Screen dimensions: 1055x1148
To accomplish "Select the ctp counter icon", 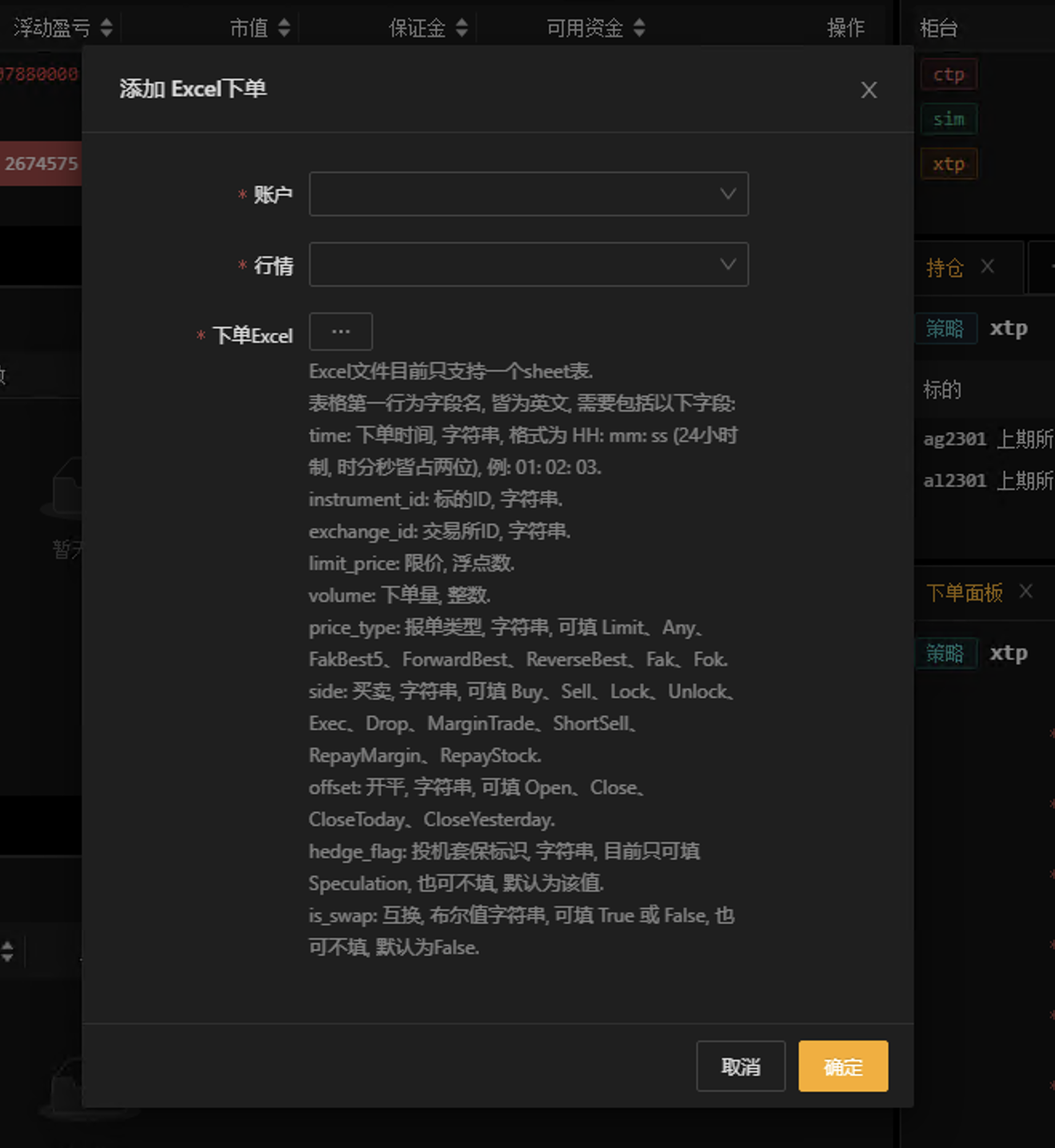I will tap(949, 74).
